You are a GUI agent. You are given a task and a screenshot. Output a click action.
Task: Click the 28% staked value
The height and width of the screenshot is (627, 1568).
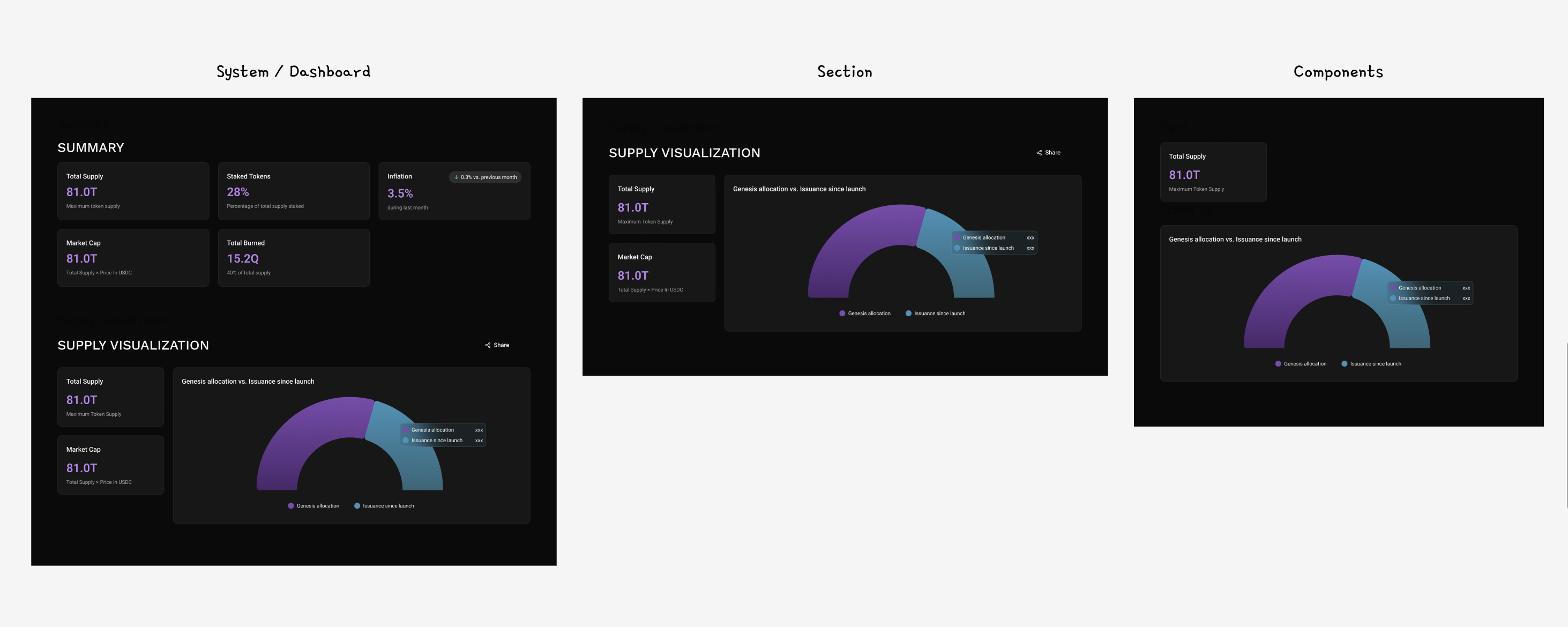[x=238, y=192]
